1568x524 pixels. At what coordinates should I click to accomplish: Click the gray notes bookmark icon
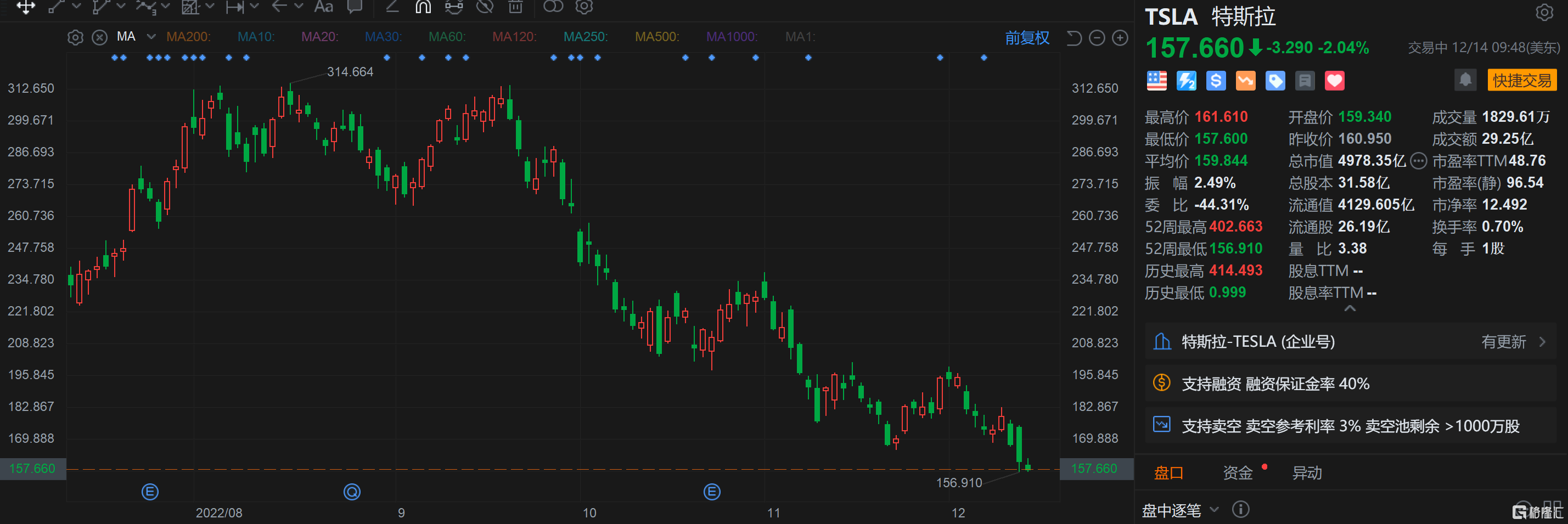point(1305,80)
